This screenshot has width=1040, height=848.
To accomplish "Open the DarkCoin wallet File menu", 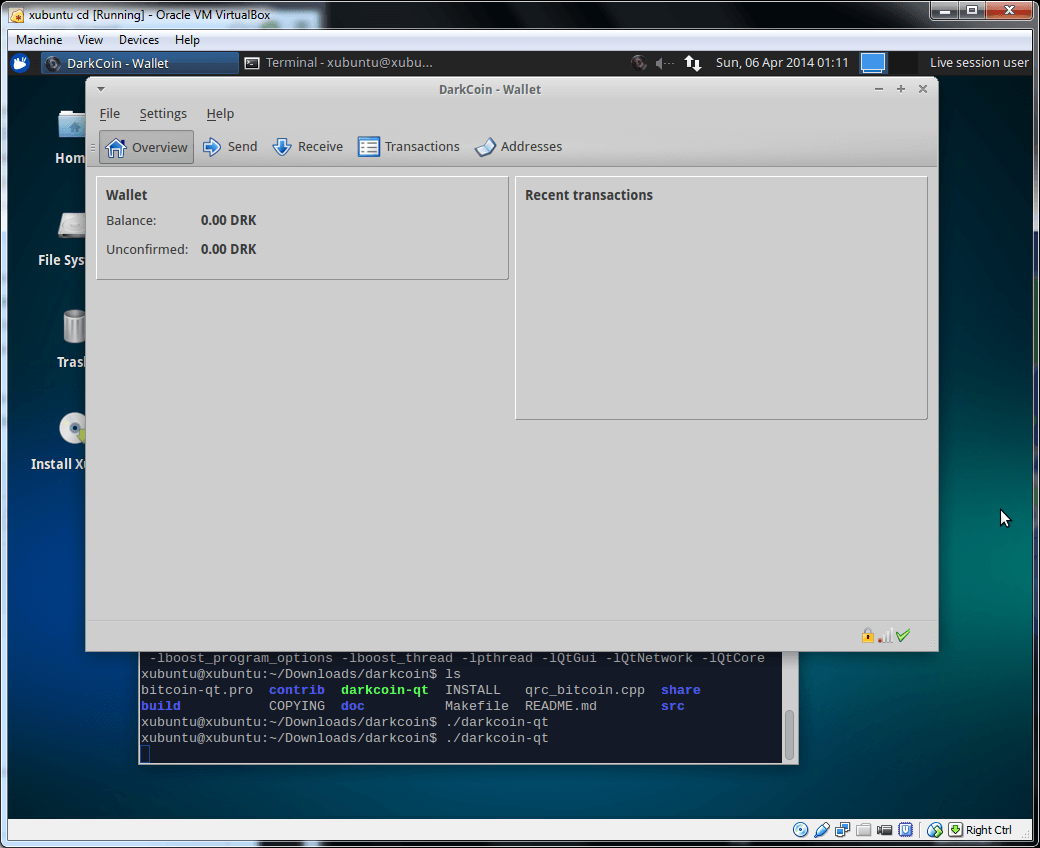I will (x=109, y=113).
